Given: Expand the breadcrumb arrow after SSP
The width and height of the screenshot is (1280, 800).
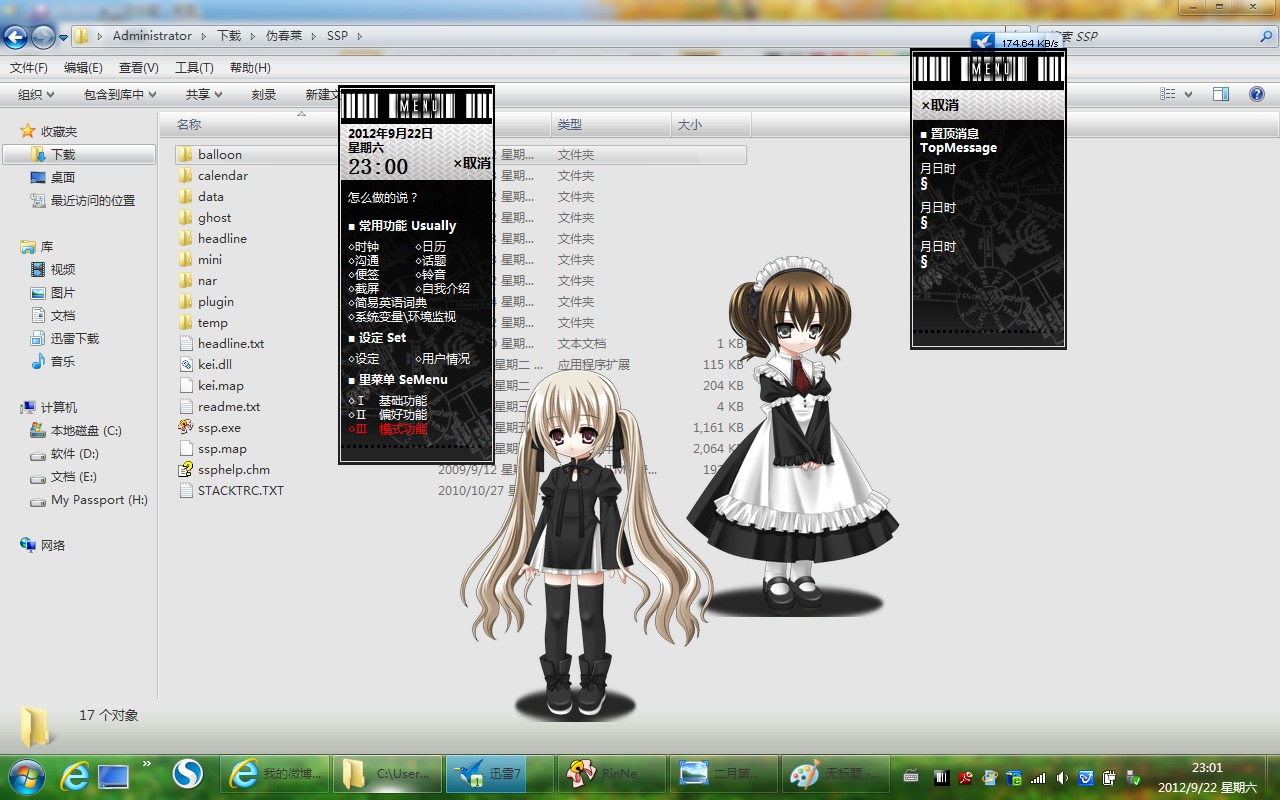Looking at the screenshot, I should click(359, 36).
